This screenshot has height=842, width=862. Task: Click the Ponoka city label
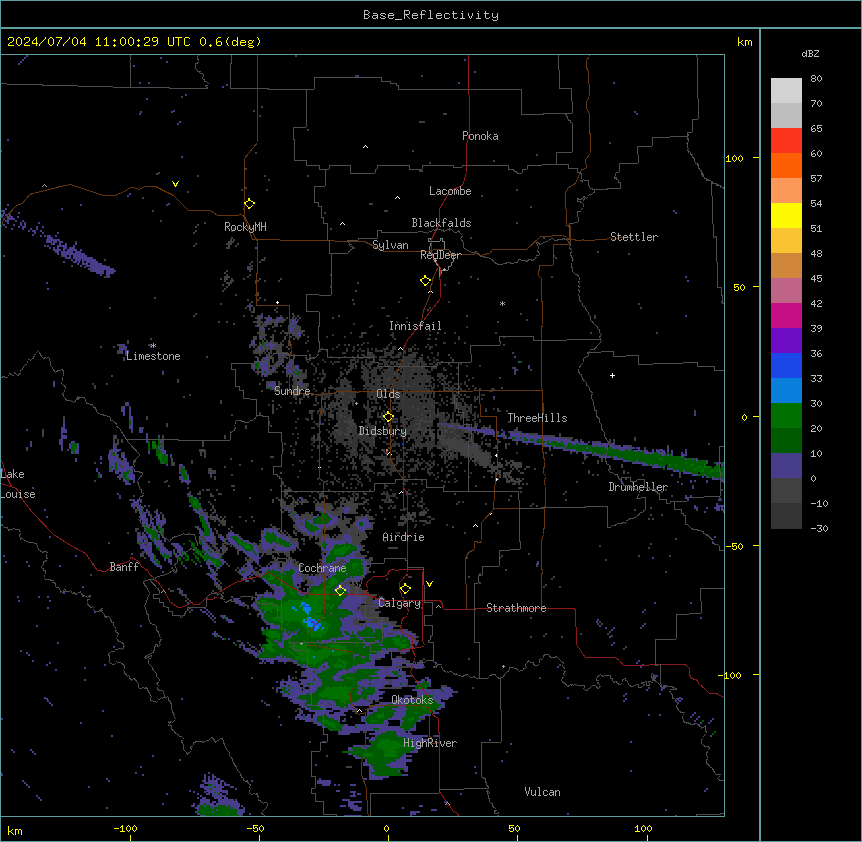coord(480,136)
